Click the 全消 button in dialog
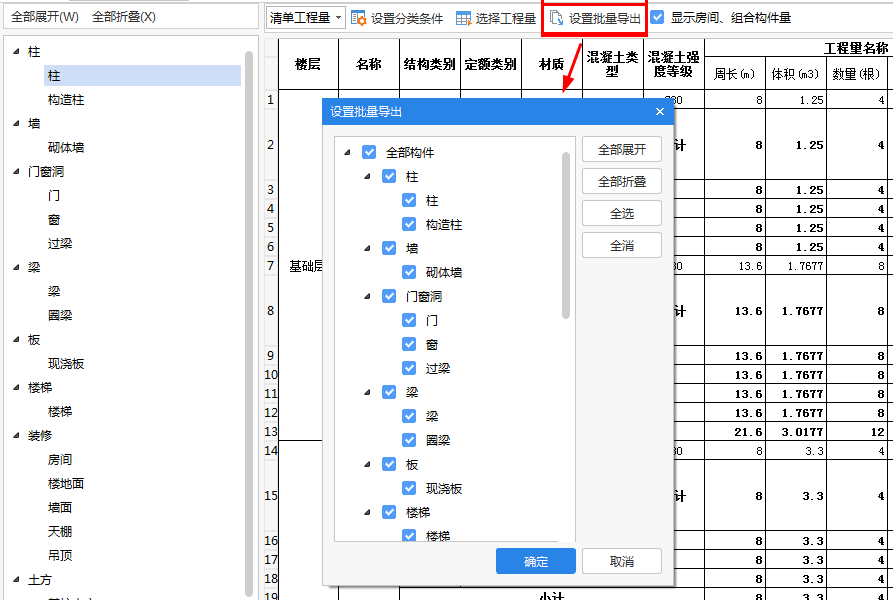This screenshot has height=600, width=893. pos(621,245)
